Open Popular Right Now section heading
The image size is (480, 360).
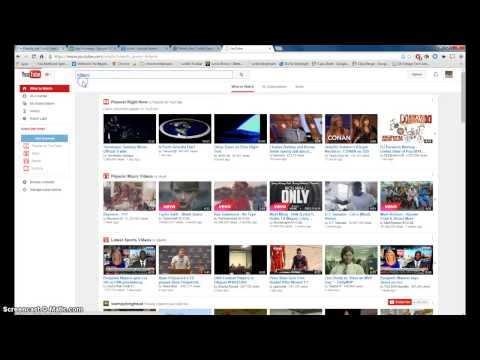[129, 102]
